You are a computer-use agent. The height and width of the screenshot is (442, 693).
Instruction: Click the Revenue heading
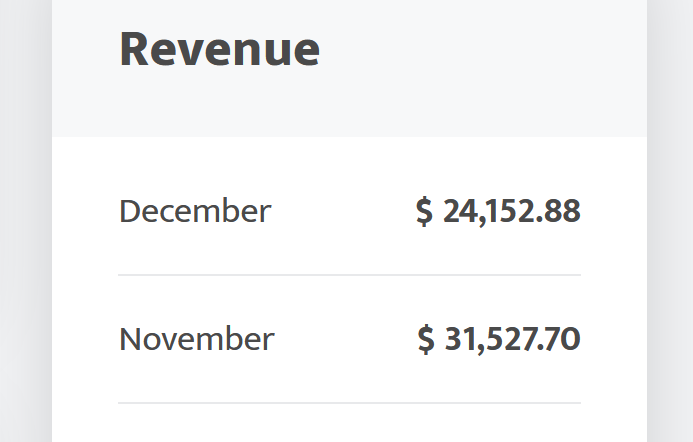219,49
